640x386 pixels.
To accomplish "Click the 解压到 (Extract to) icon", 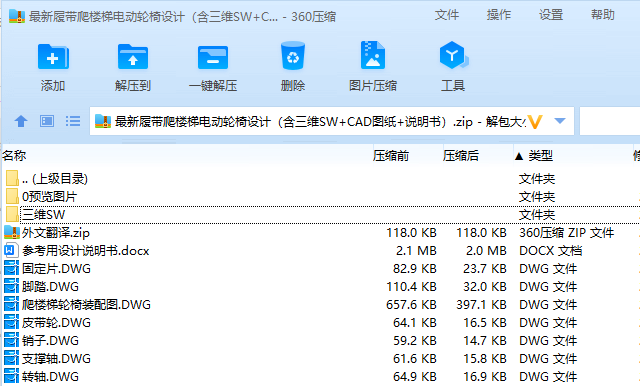I will click(133, 57).
